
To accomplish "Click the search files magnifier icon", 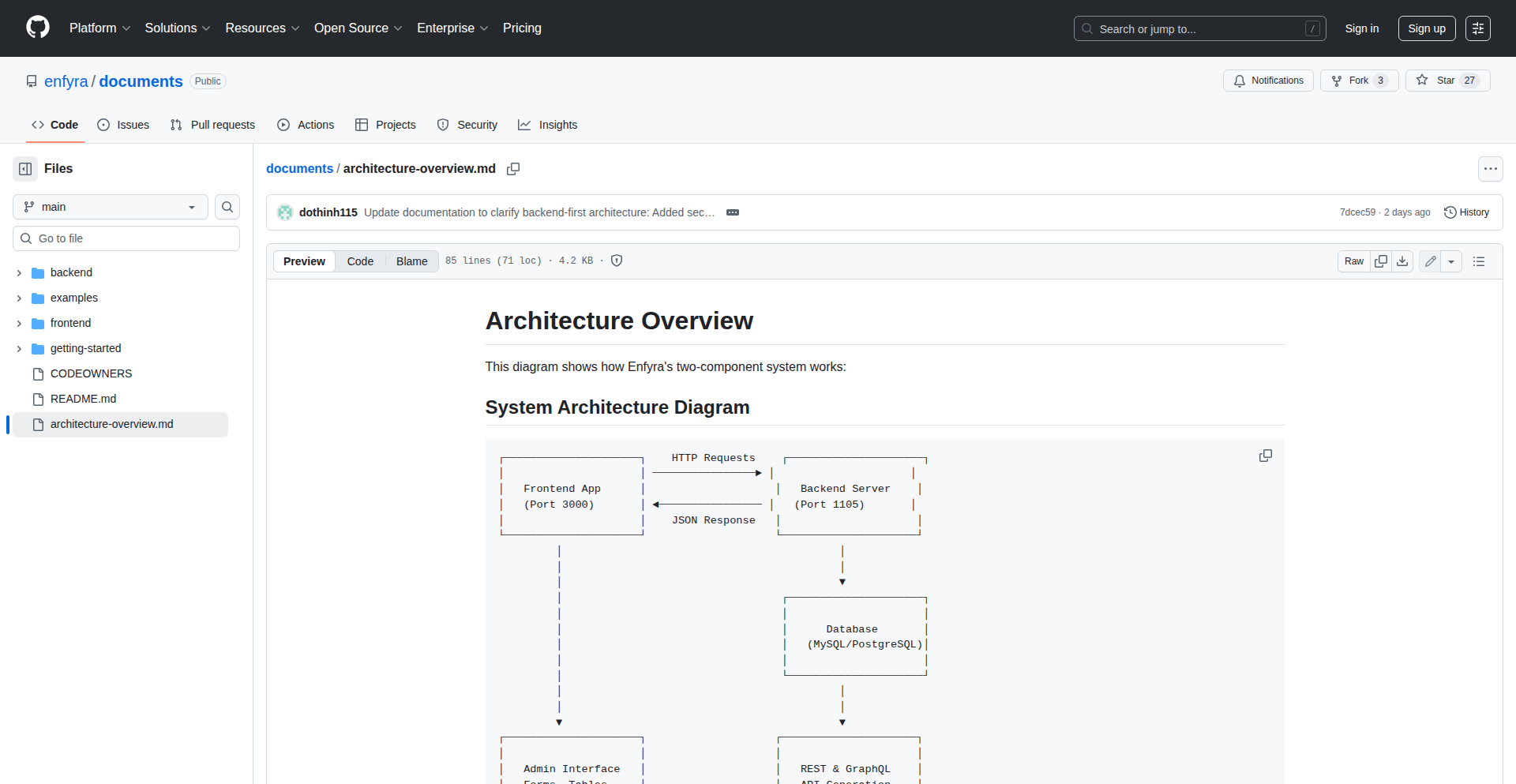I will [227, 207].
